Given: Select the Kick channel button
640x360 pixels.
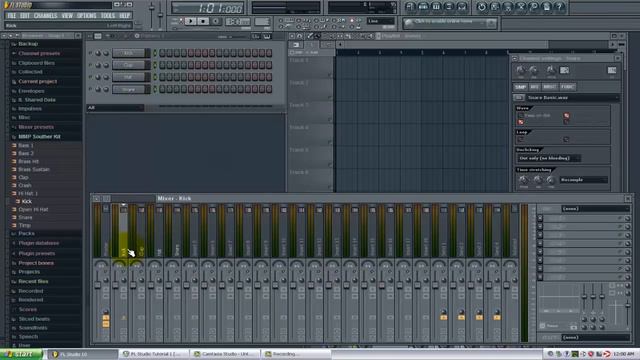Looking at the screenshot, I should click(x=129, y=53).
